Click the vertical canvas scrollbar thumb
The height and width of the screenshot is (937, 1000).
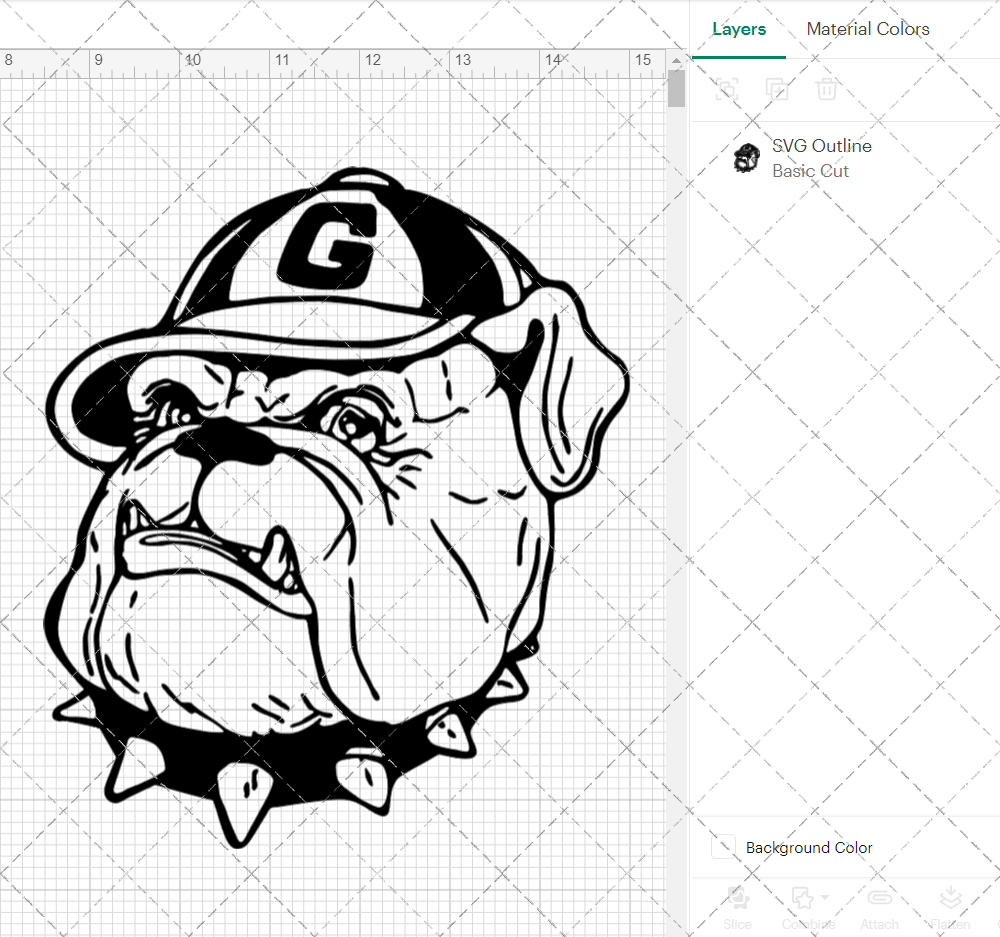coord(676,88)
